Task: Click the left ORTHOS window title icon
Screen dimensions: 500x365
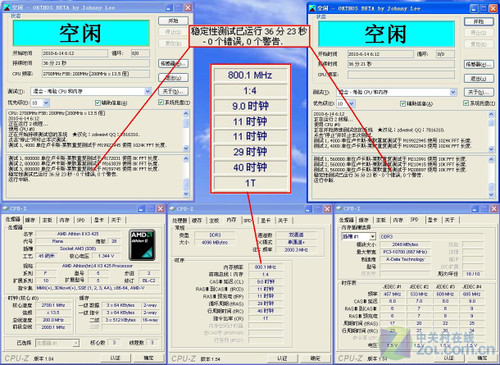Action: [x=7, y=7]
